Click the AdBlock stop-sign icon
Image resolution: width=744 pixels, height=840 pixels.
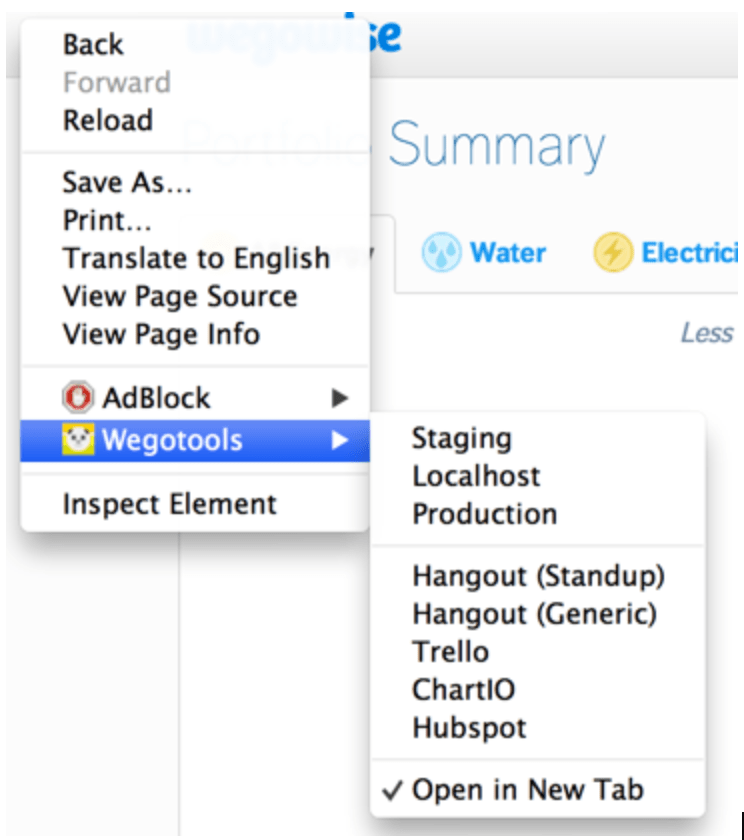click(x=79, y=398)
